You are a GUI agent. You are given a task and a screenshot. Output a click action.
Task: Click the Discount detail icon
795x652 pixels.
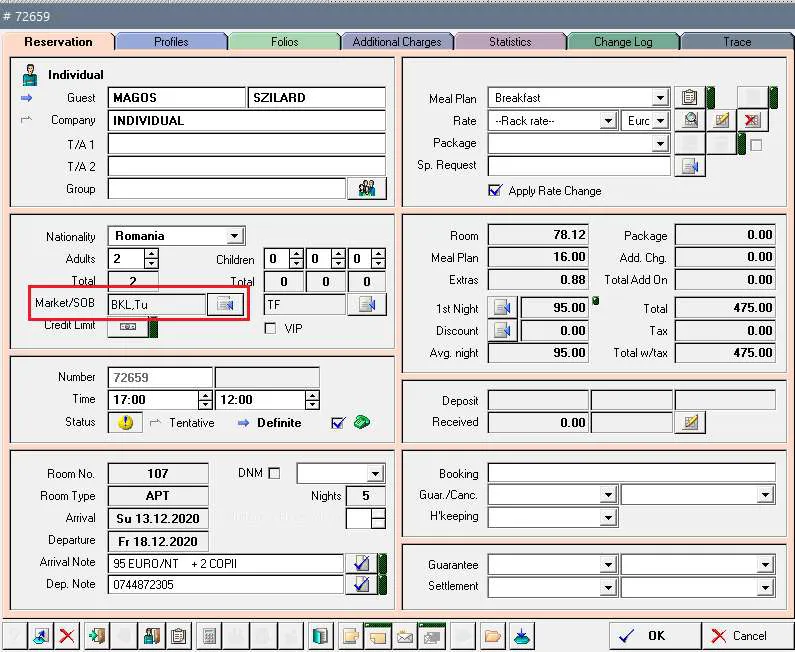pos(502,330)
